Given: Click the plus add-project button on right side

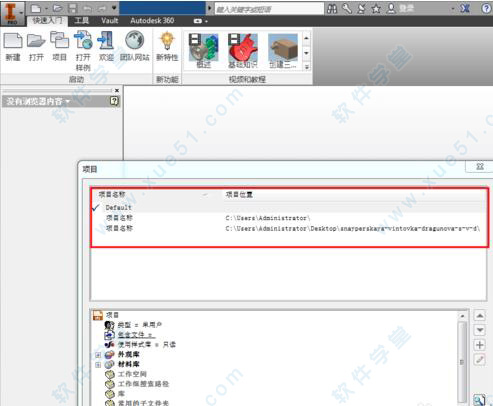Looking at the screenshot, I should [480, 345].
